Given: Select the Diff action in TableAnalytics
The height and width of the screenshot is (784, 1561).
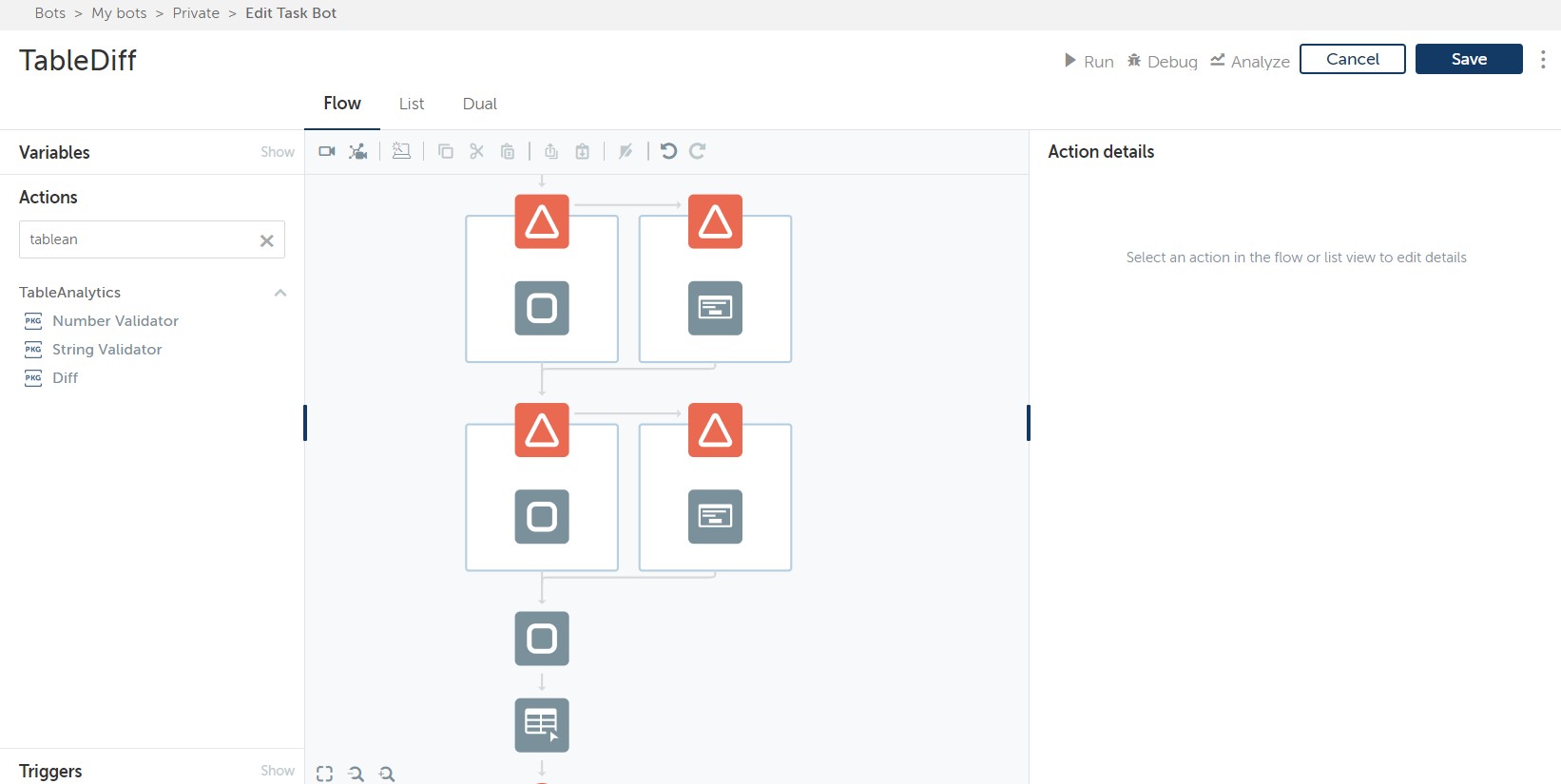Looking at the screenshot, I should (66, 378).
